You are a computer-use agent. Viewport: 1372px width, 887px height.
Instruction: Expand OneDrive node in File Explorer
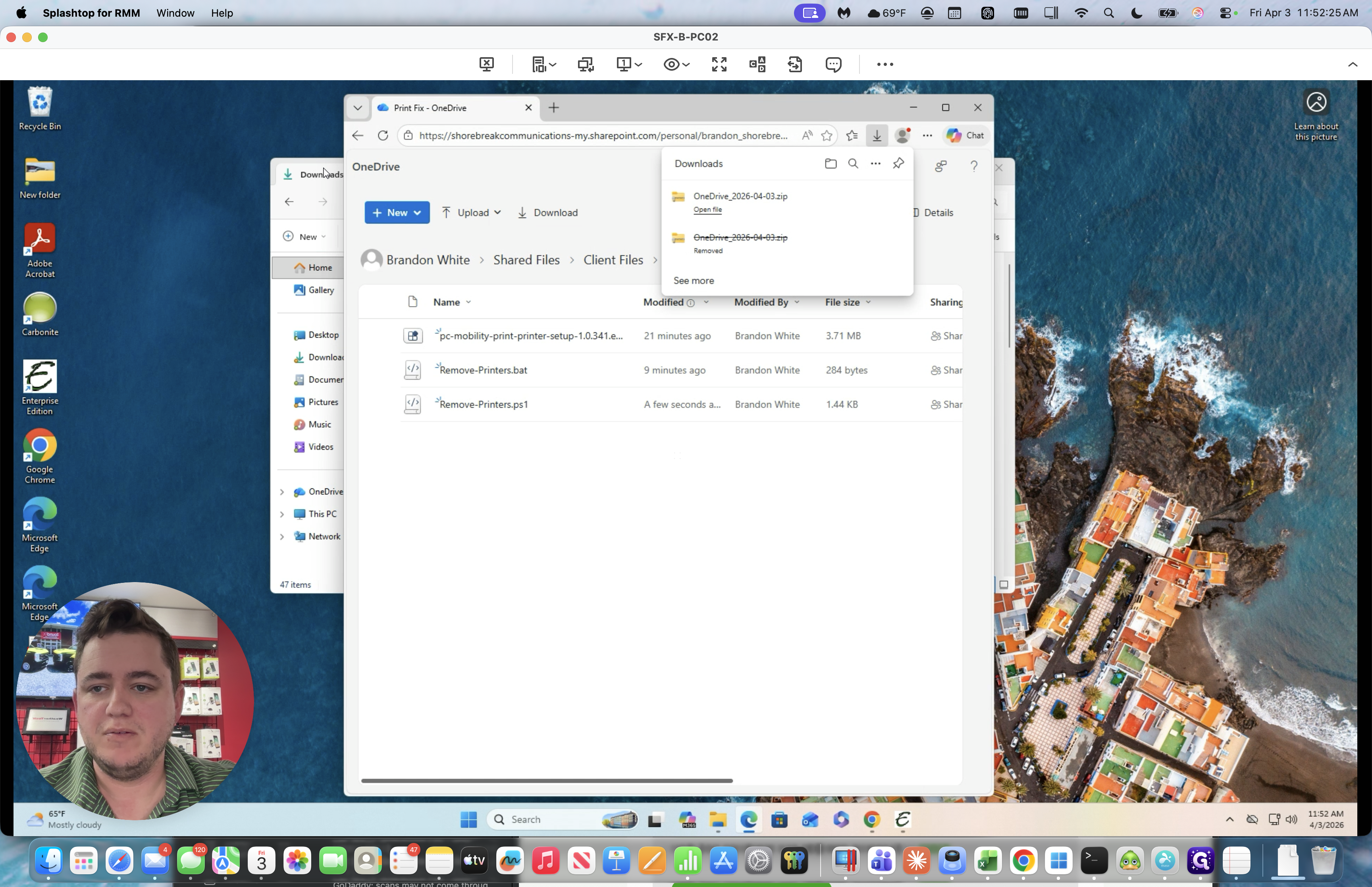[x=282, y=492]
